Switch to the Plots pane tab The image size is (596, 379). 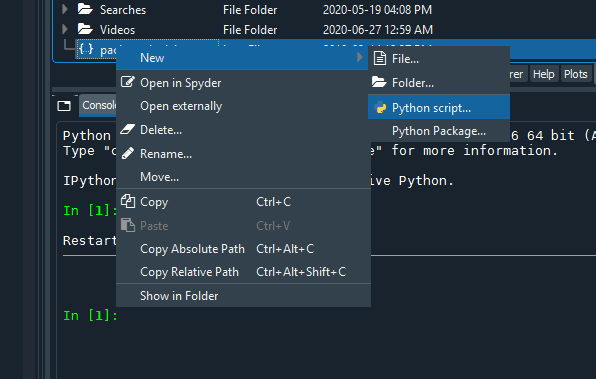click(x=575, y=74)
